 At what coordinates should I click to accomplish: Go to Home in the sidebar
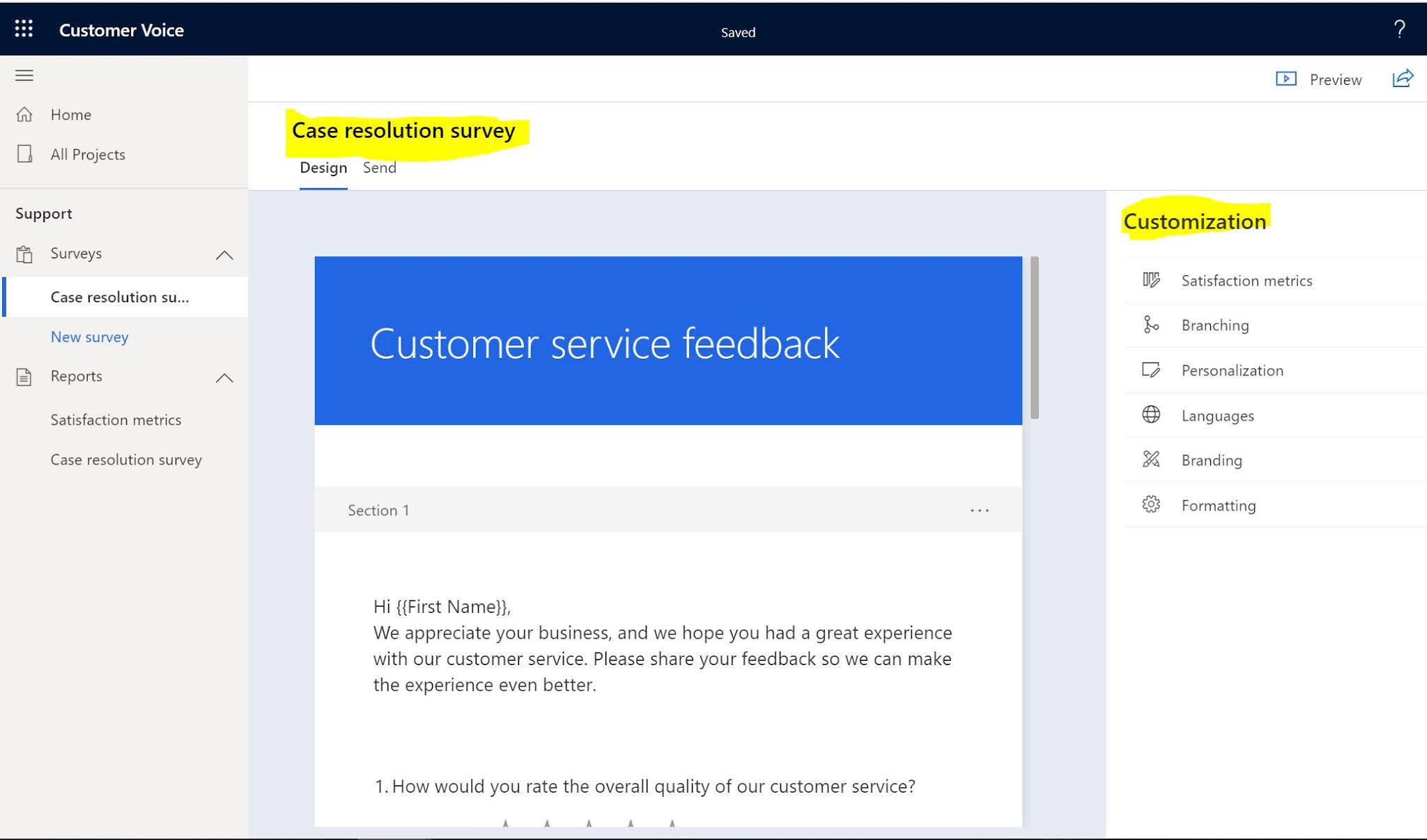point(70,115)
